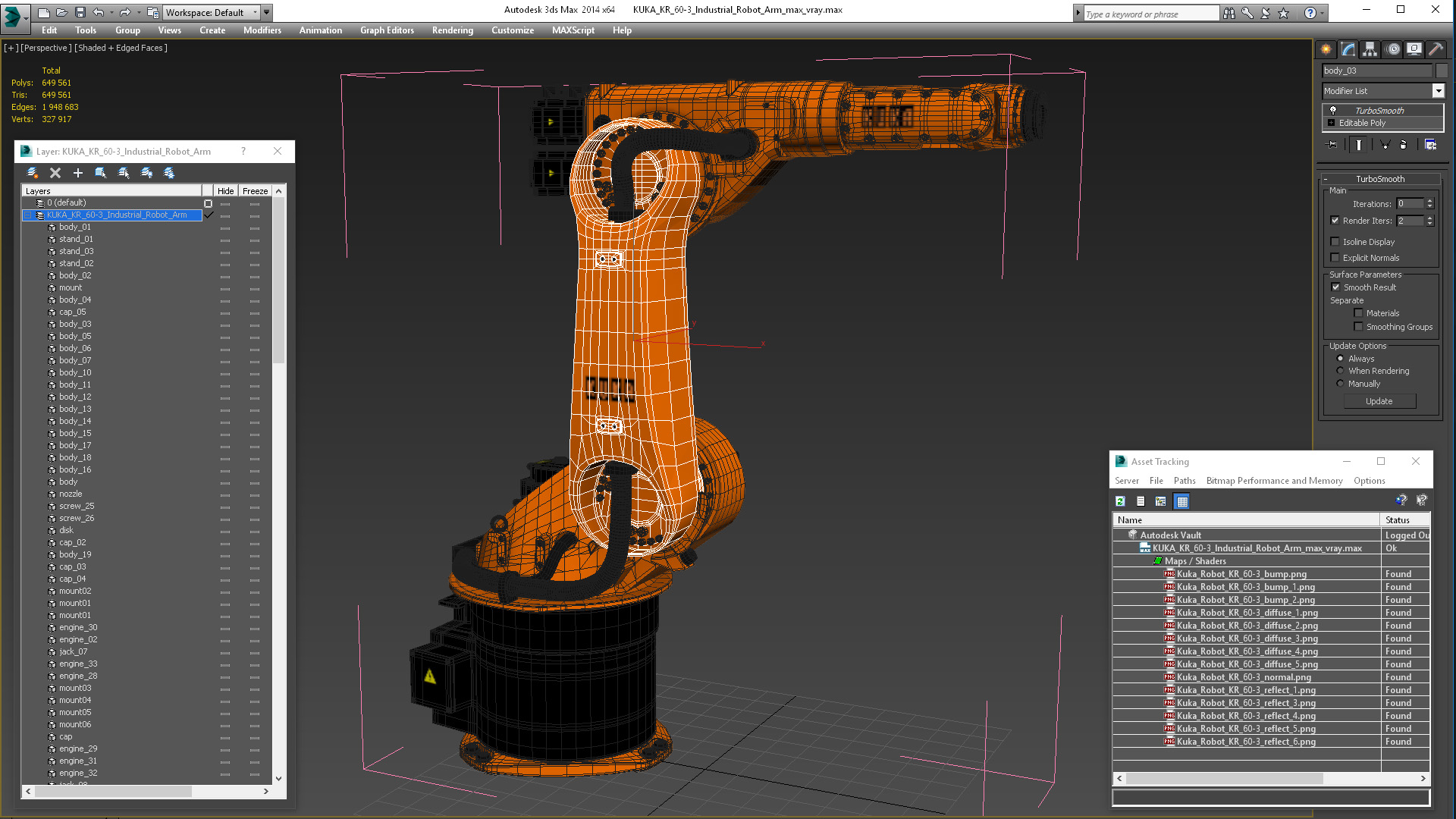This screenshot has width=1456, height=819.
Task: Toggle TurboSmooth modifier lightbulb
Action: click(x=1333, y=111)
